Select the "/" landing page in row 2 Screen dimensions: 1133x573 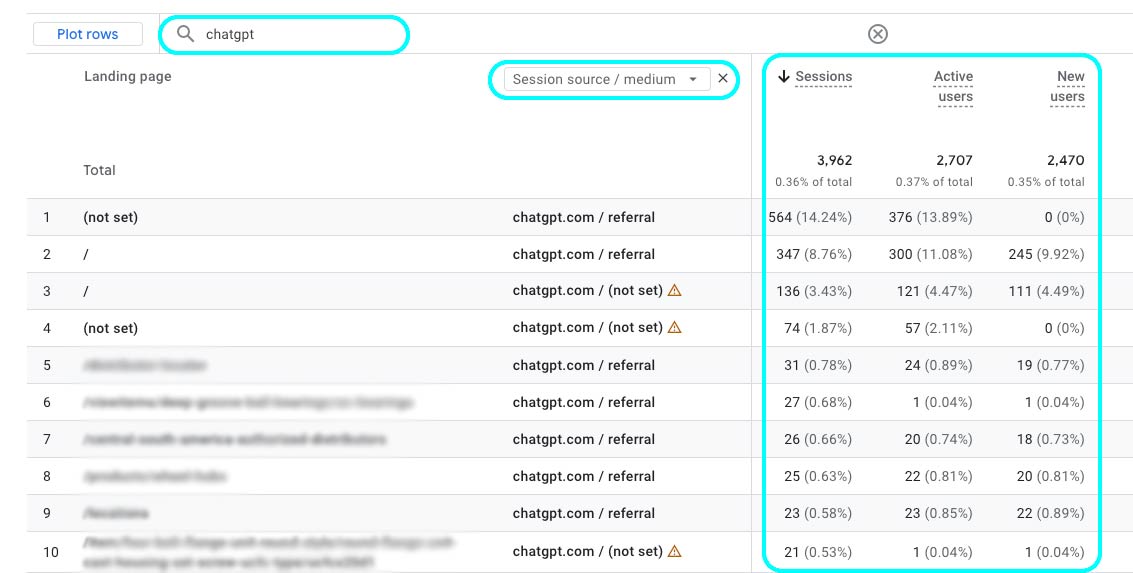click(87, 254)
